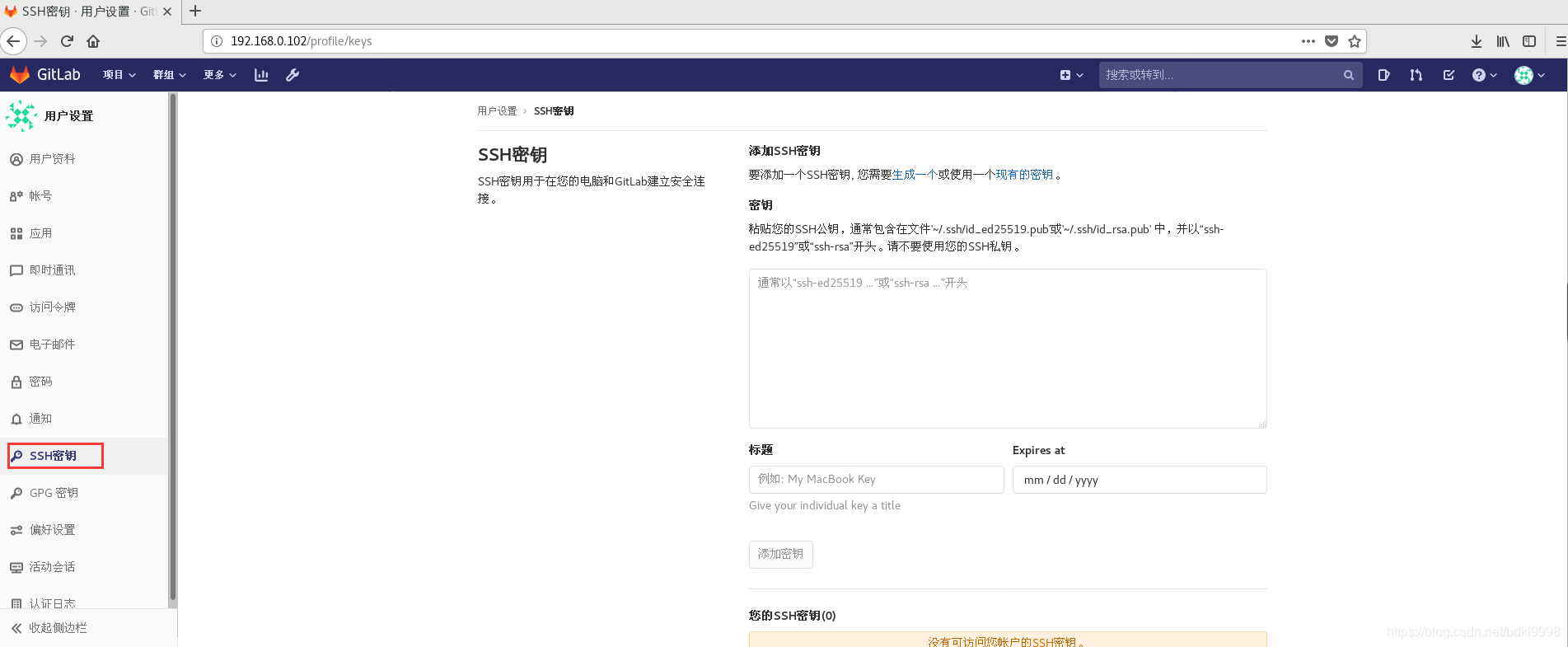
Task: Click the lock icon beside 密码
Action: click(16, 382)
